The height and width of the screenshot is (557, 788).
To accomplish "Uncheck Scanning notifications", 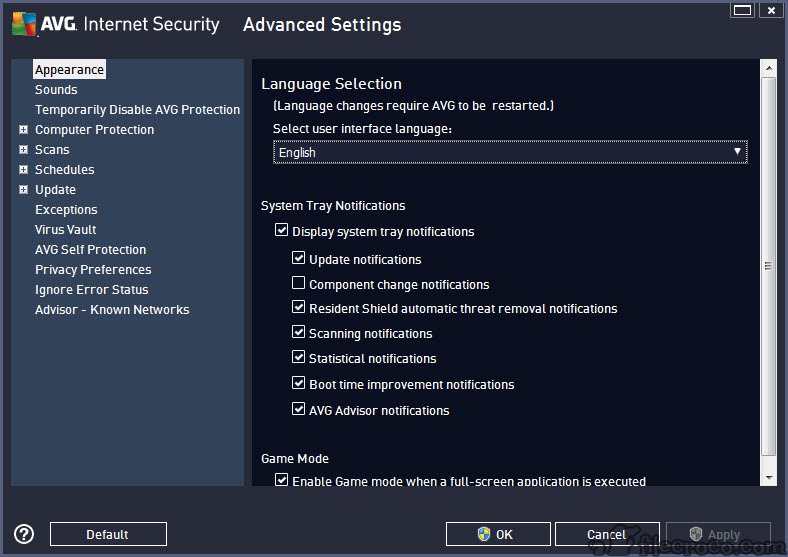I will (299, 332).
